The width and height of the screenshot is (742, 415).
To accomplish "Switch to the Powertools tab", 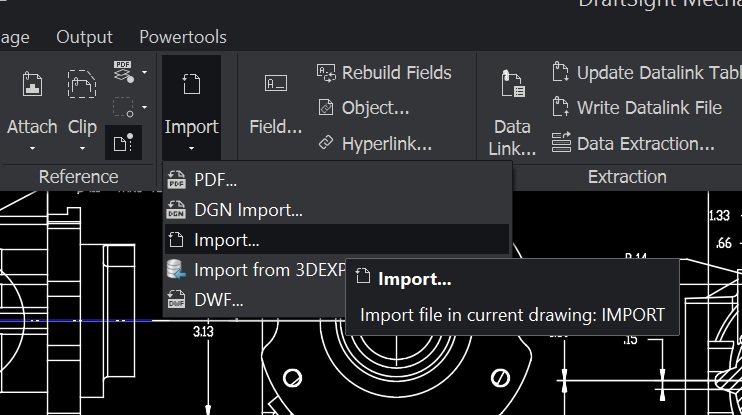I will (183, 37).
